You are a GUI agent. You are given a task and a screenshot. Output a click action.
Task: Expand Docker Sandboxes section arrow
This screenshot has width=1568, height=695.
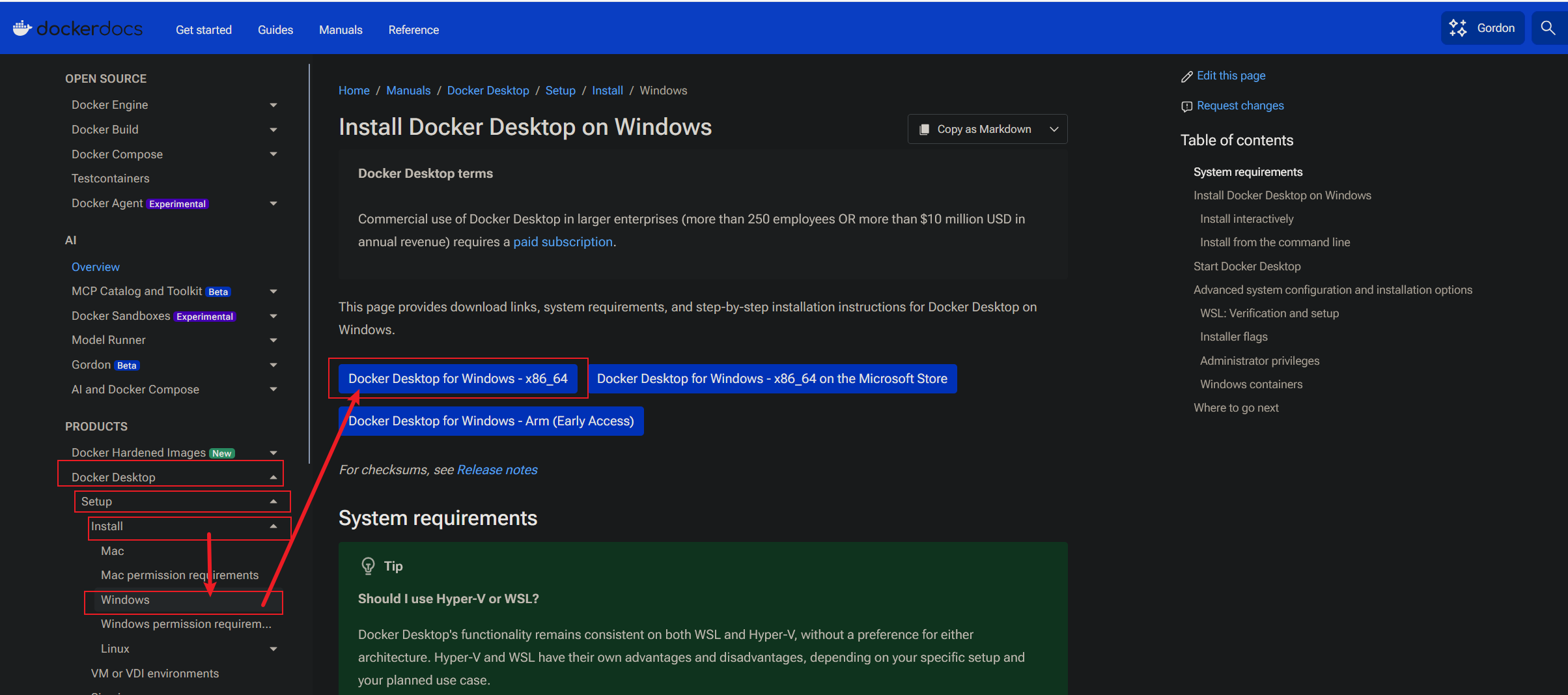pyautogui.click(x=273, y=316)
